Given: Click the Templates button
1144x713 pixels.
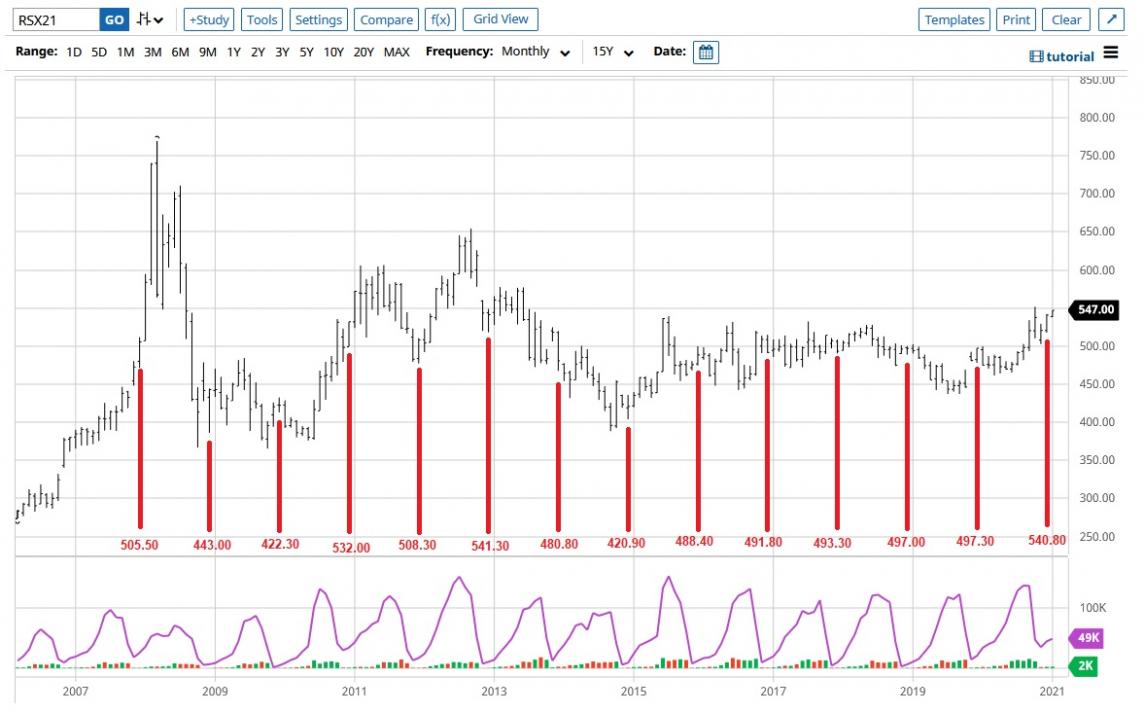Looking at the screenshot, I should (x=954, y=20).
